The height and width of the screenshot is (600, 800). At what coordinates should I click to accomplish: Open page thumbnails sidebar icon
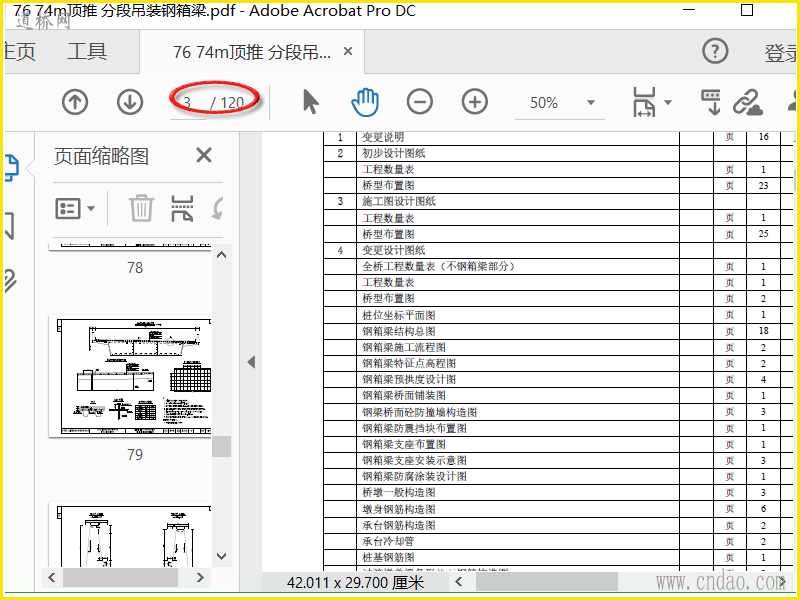[x=11, y=168]
